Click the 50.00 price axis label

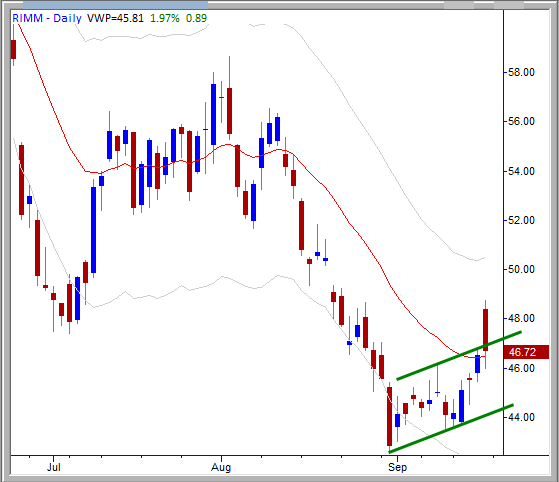521,270
